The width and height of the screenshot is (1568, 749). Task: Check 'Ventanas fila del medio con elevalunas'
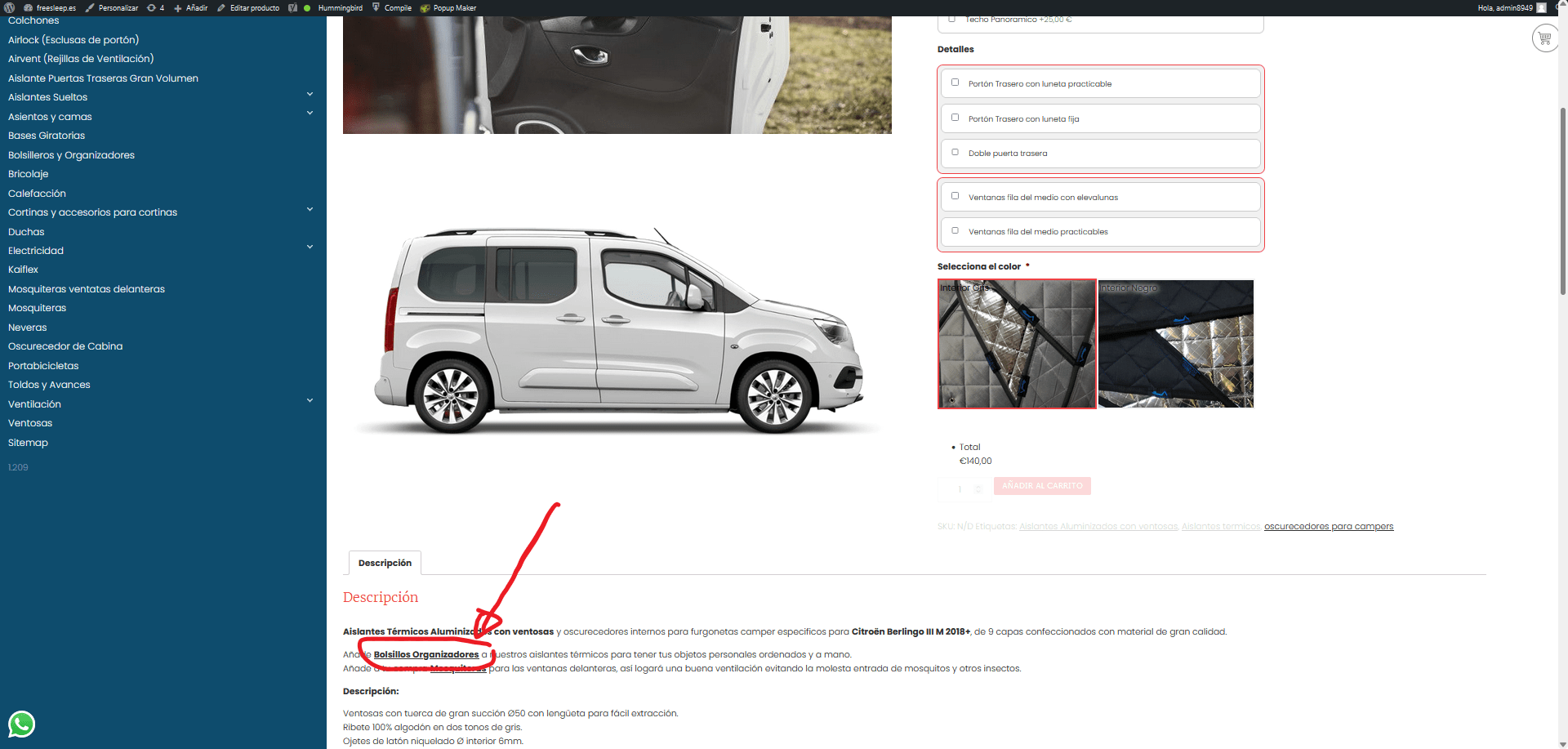pyautogui.click(x=955, y=196)
